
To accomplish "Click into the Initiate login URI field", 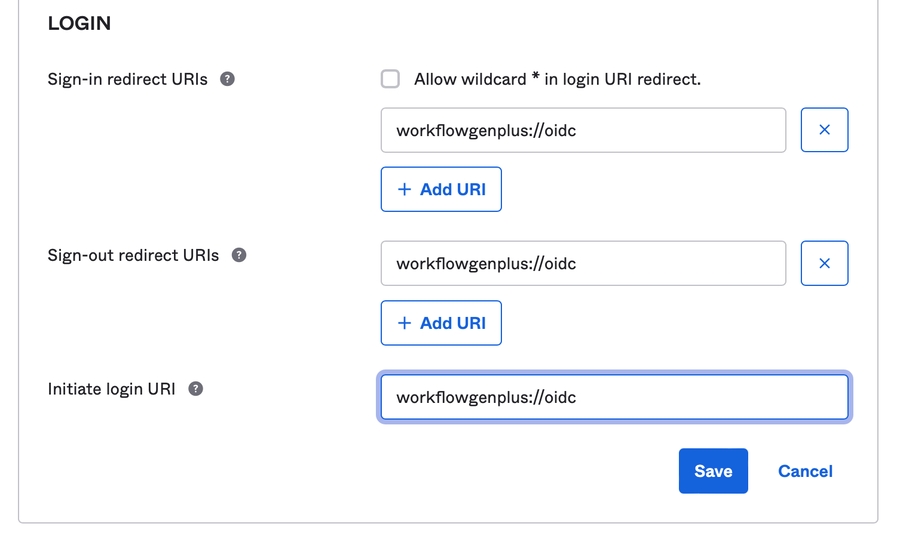I will (614, 397).
